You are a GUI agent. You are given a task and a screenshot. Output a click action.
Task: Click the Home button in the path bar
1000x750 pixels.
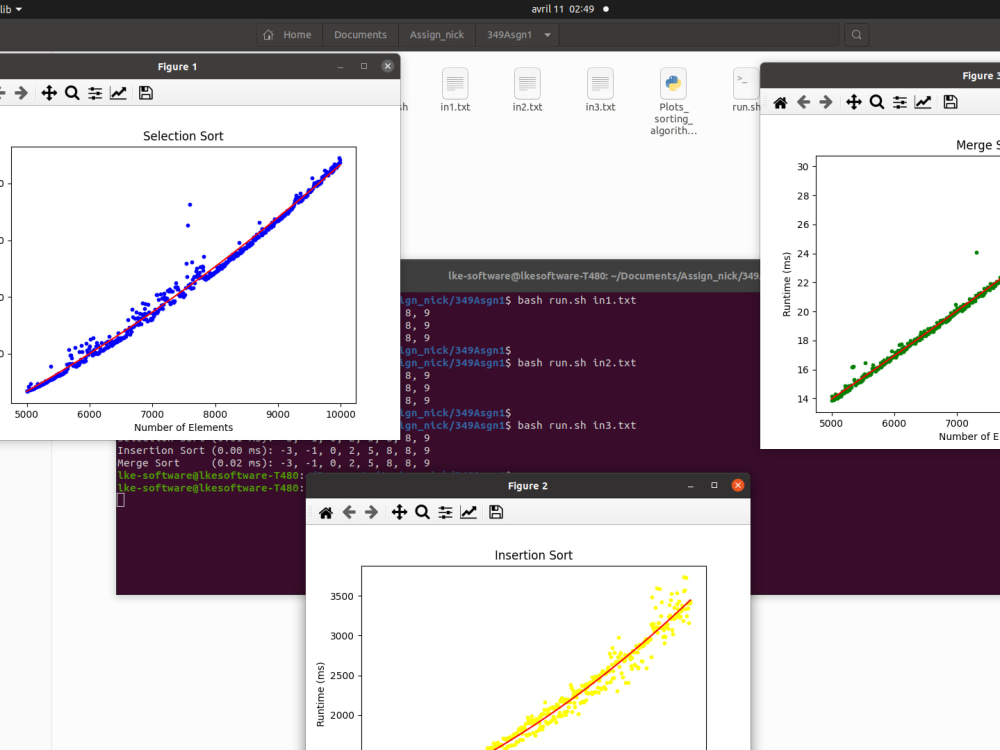(x=288, y=34)
